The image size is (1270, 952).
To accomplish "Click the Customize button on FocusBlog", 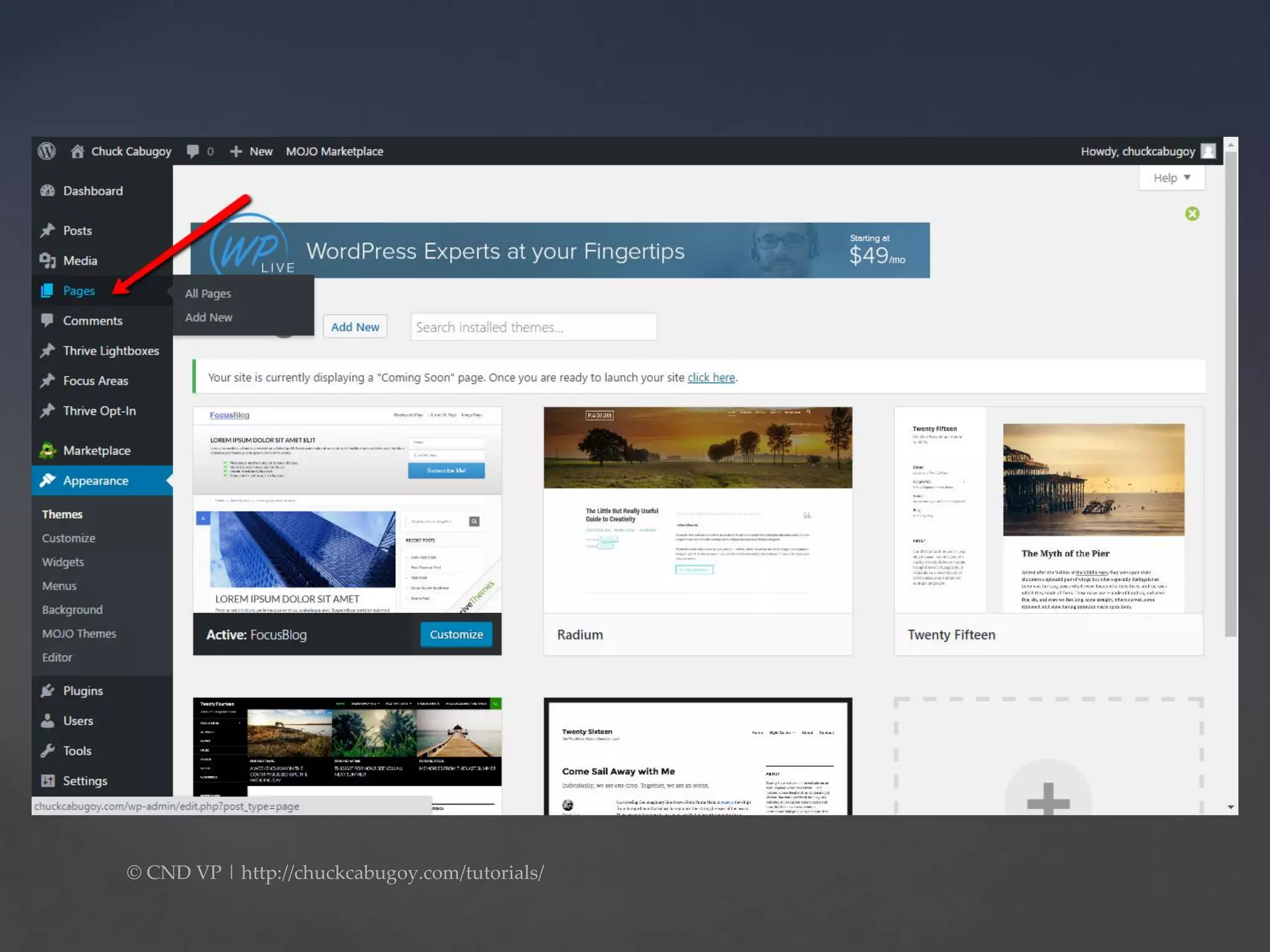I will (x=456, y=635).
